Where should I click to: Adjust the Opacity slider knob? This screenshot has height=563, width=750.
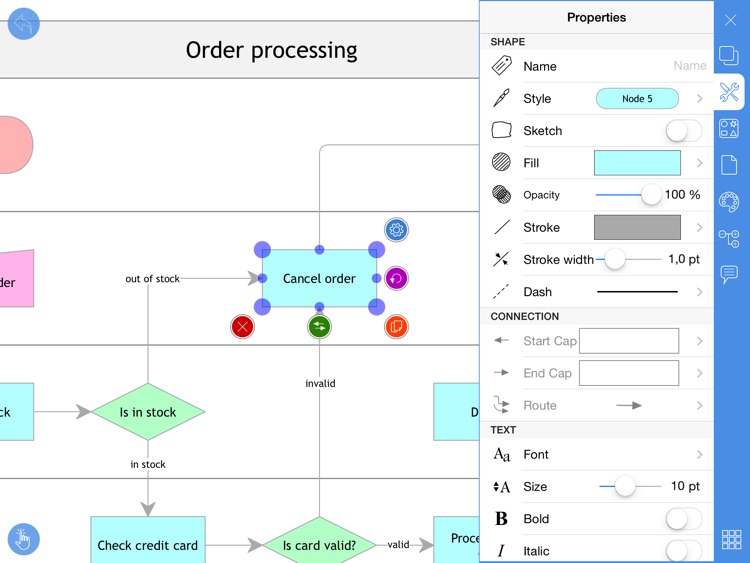pyautogui.click(x=651, y=195)
